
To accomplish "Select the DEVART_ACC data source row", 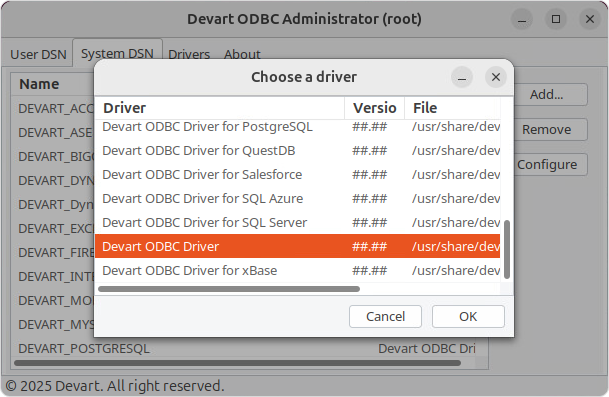I will pos(53,108).
